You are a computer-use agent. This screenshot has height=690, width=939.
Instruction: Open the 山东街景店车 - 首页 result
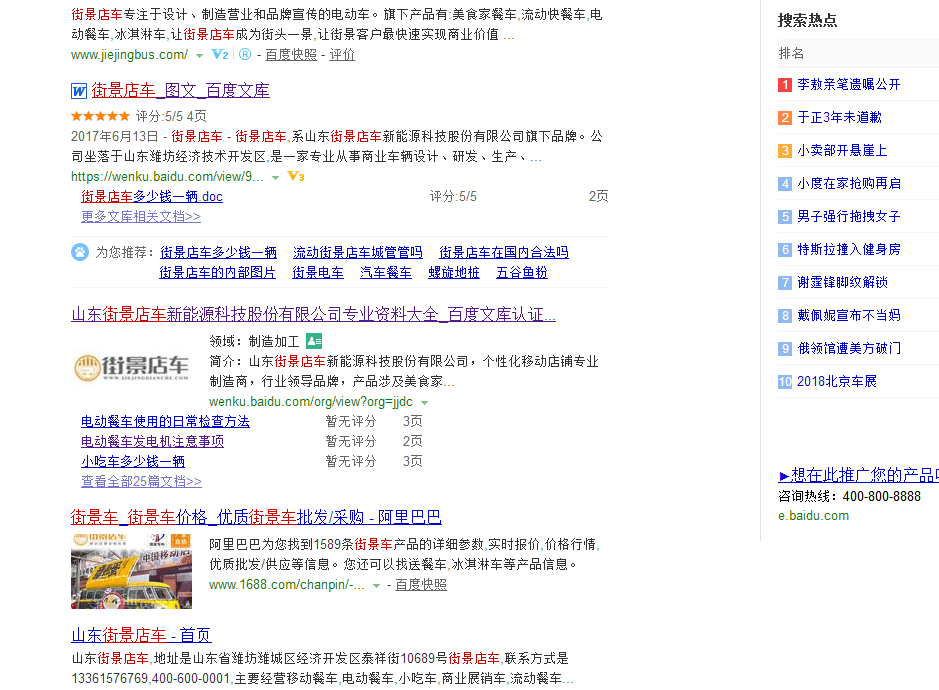click(141, 635)
